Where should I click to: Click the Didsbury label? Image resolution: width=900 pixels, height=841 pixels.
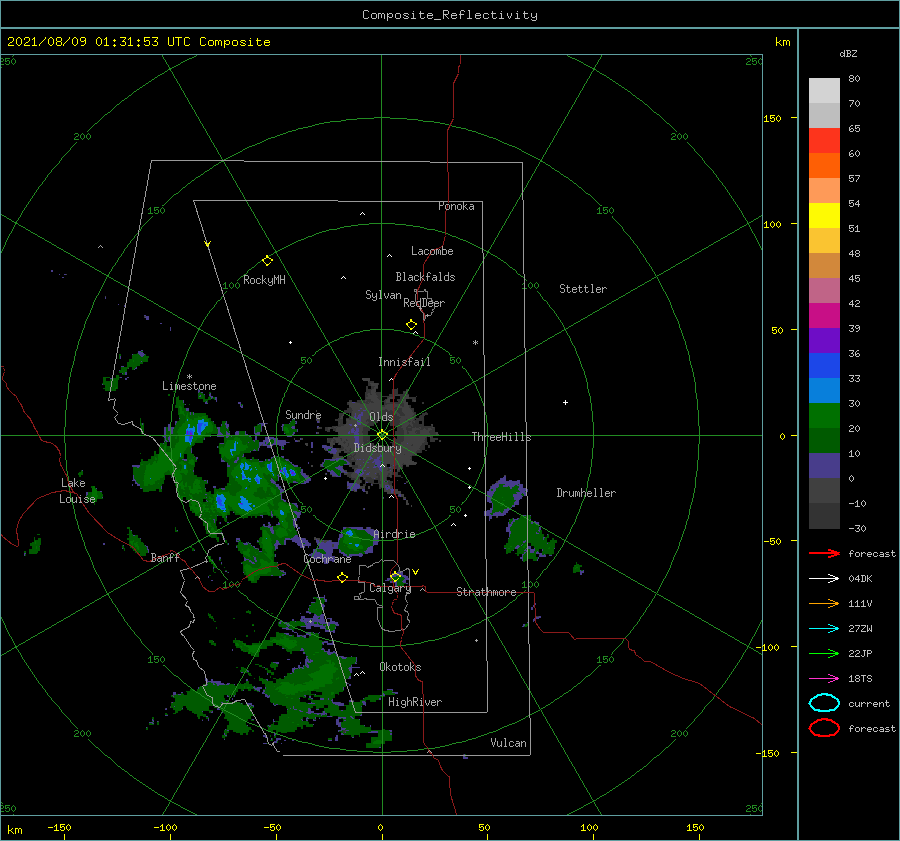coord(378,448)
